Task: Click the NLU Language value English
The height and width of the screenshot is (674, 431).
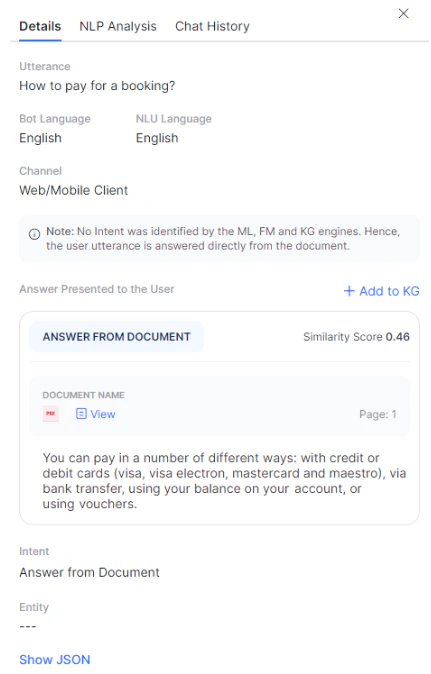Action: (x=157, y=138)
